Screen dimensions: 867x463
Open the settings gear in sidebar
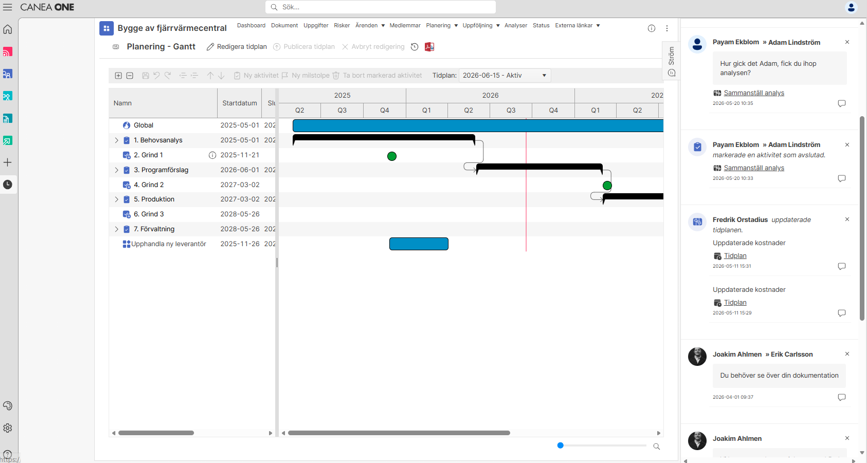(x=8, y=428)
